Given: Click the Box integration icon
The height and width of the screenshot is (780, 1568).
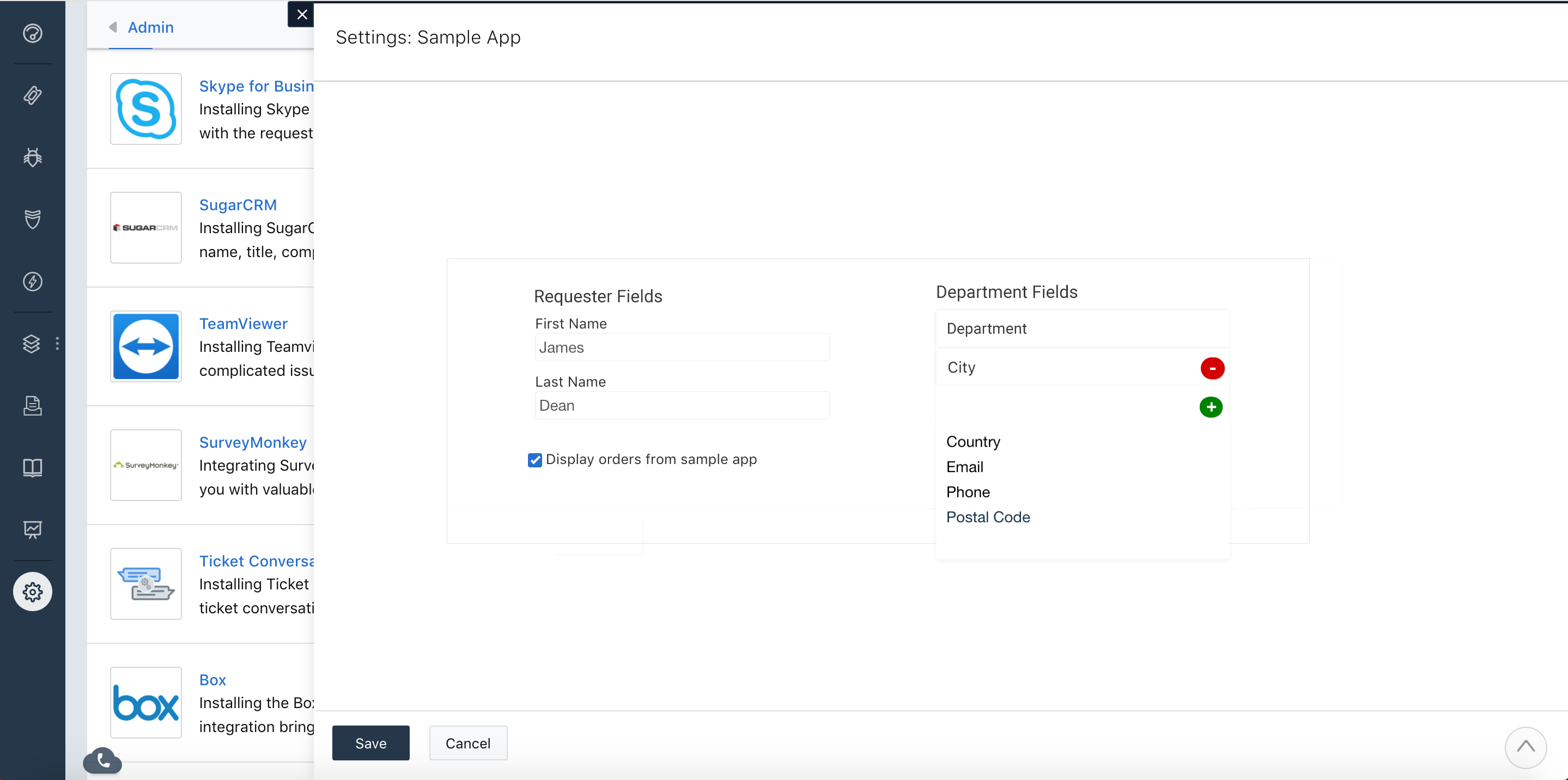Looking at the screenshot, I should [145, 702].
